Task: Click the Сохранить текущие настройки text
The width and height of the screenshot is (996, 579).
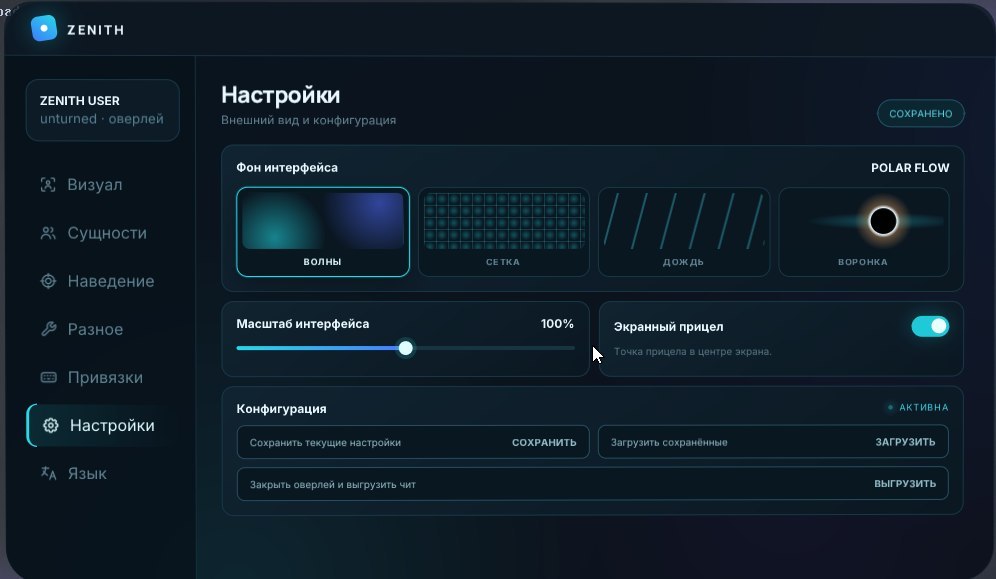Action: pos(325,443)
